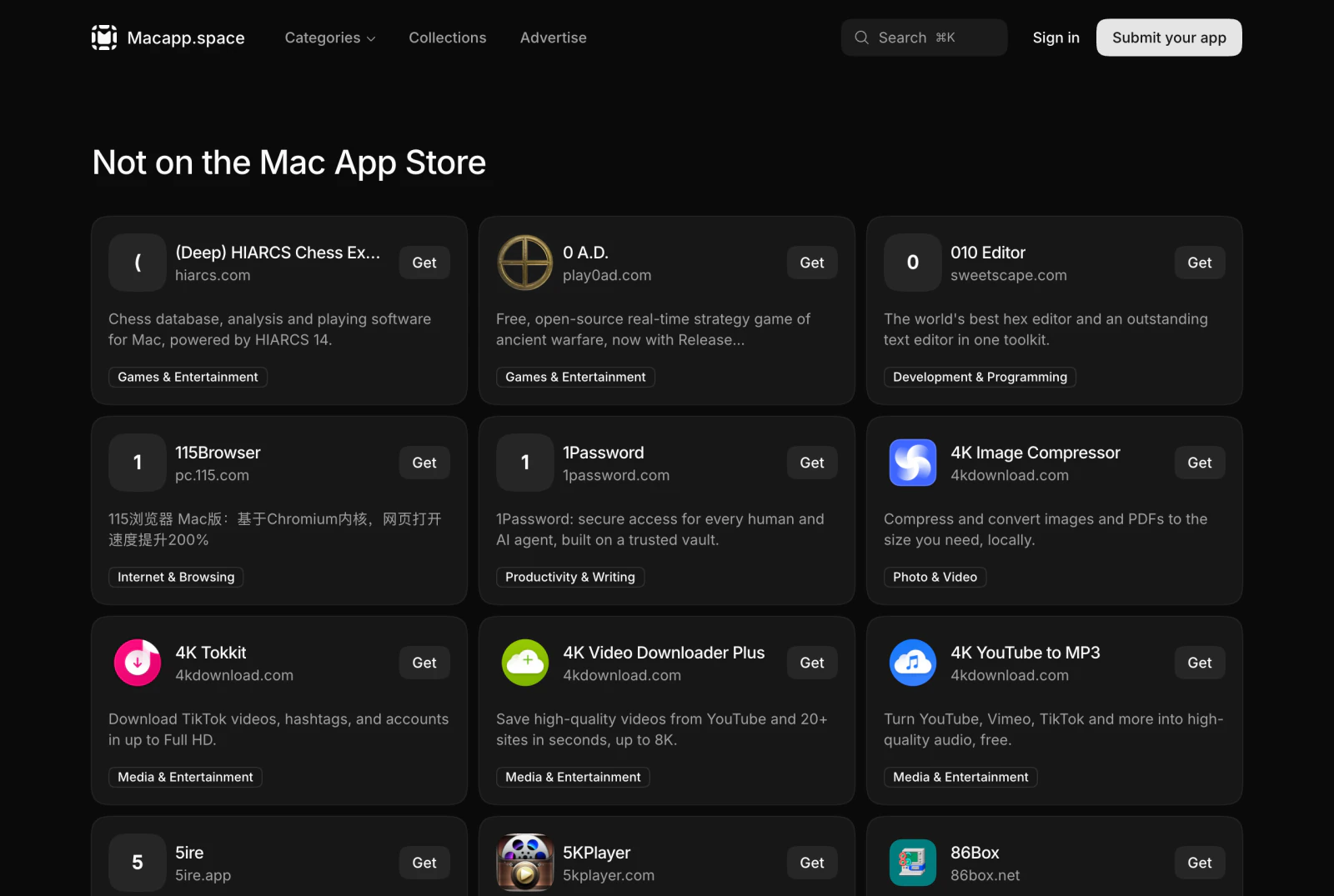The image size is (1334, 896).
Task: Open the 4K Image Compressor title
Action: tap(1036, 453)
